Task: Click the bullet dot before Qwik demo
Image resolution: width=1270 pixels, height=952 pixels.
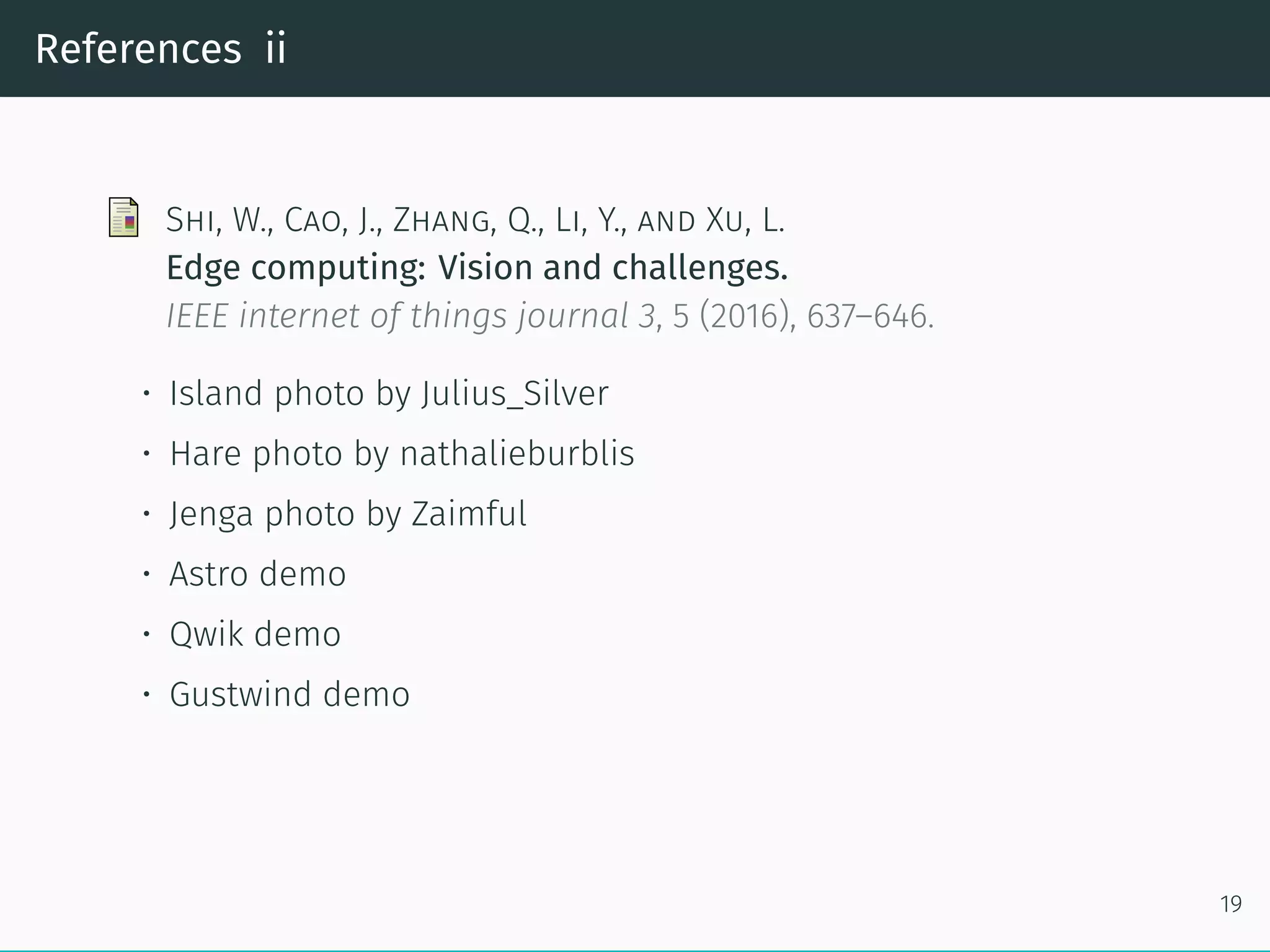Action: (146, 634)
